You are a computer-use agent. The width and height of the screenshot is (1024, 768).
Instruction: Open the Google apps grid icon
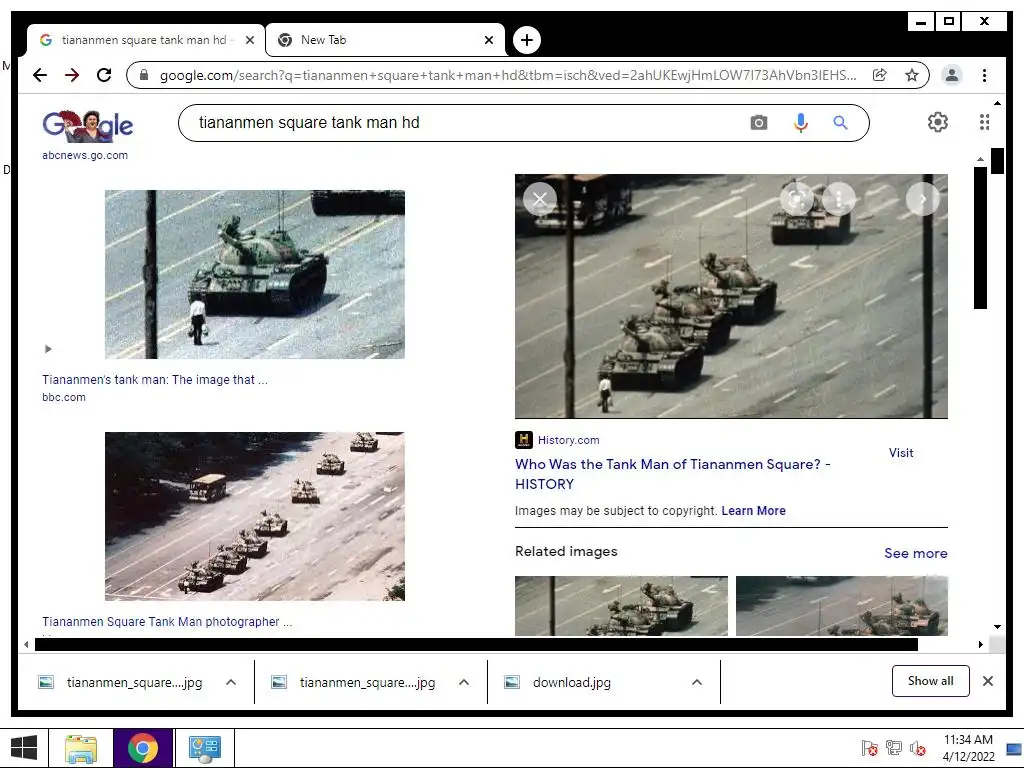(984, 122)
